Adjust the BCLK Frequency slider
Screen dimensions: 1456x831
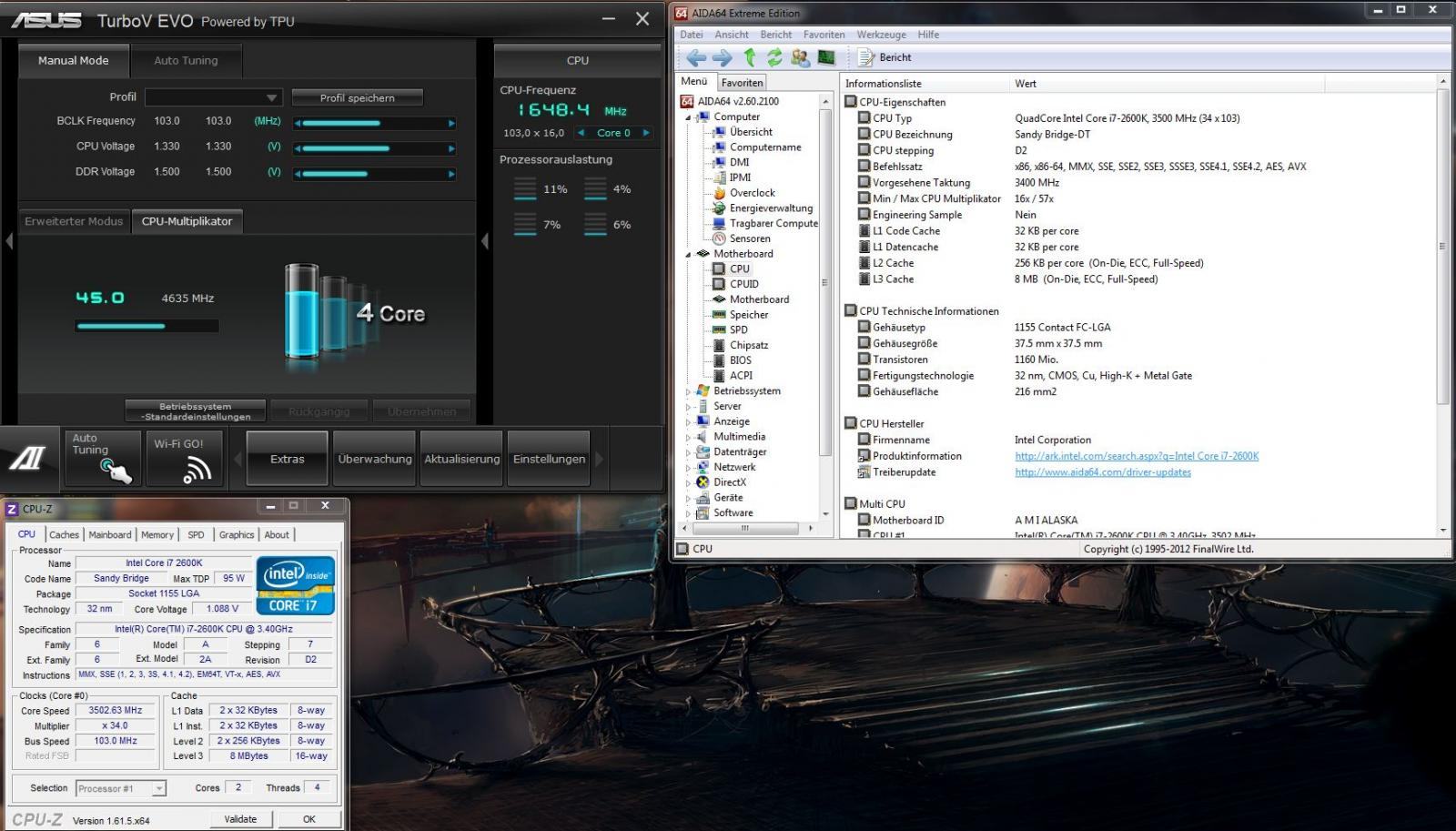pyautogui.click(x=374, y=123)
